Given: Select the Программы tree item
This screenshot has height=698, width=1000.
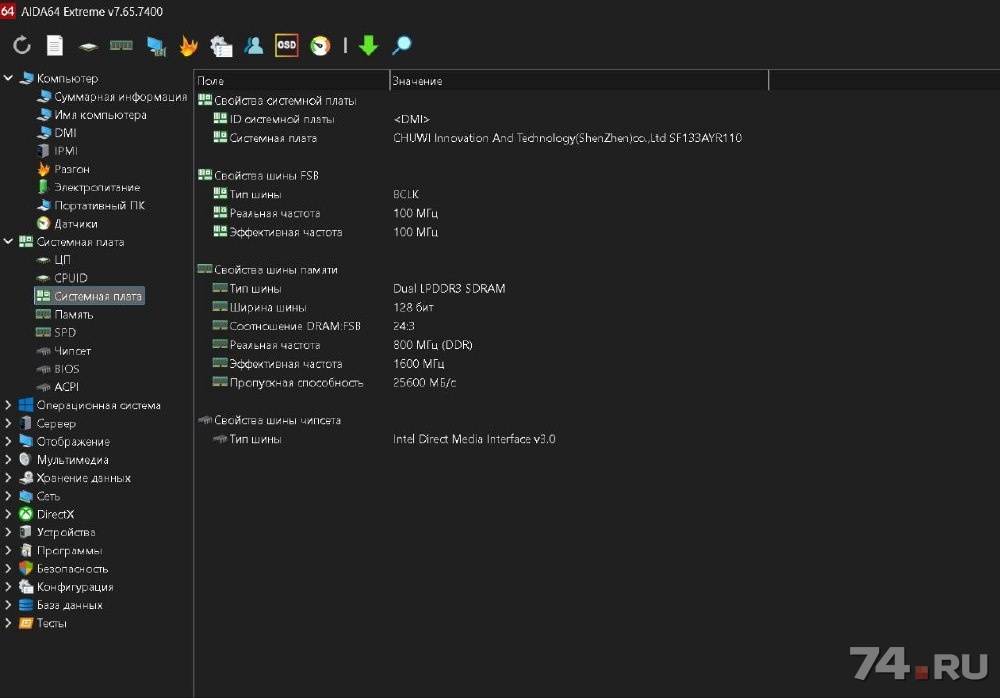Looking at the screenshot, I should point(69,550).
